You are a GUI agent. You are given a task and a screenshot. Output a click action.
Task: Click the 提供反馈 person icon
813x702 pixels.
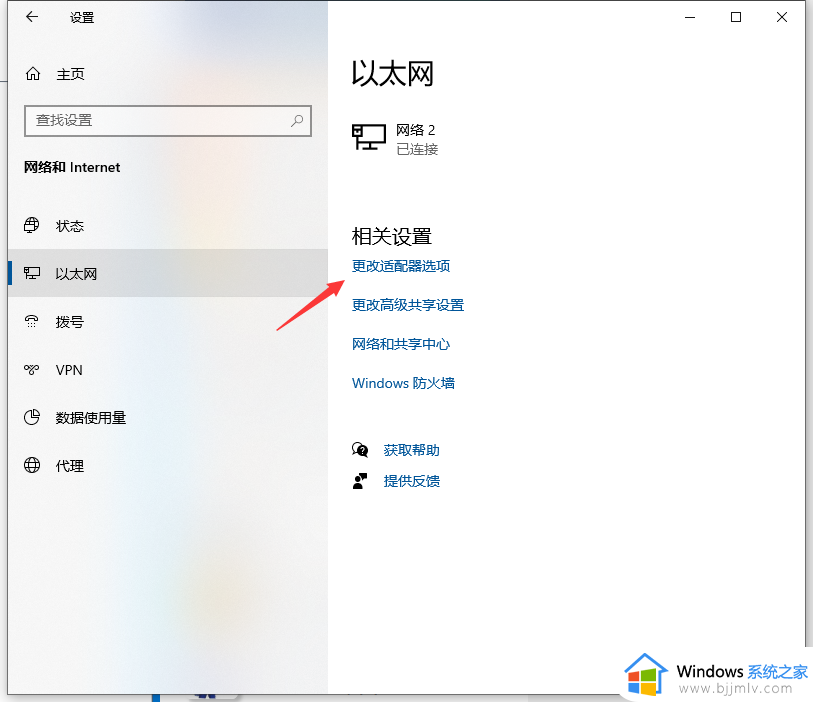[x=360, y=481]
